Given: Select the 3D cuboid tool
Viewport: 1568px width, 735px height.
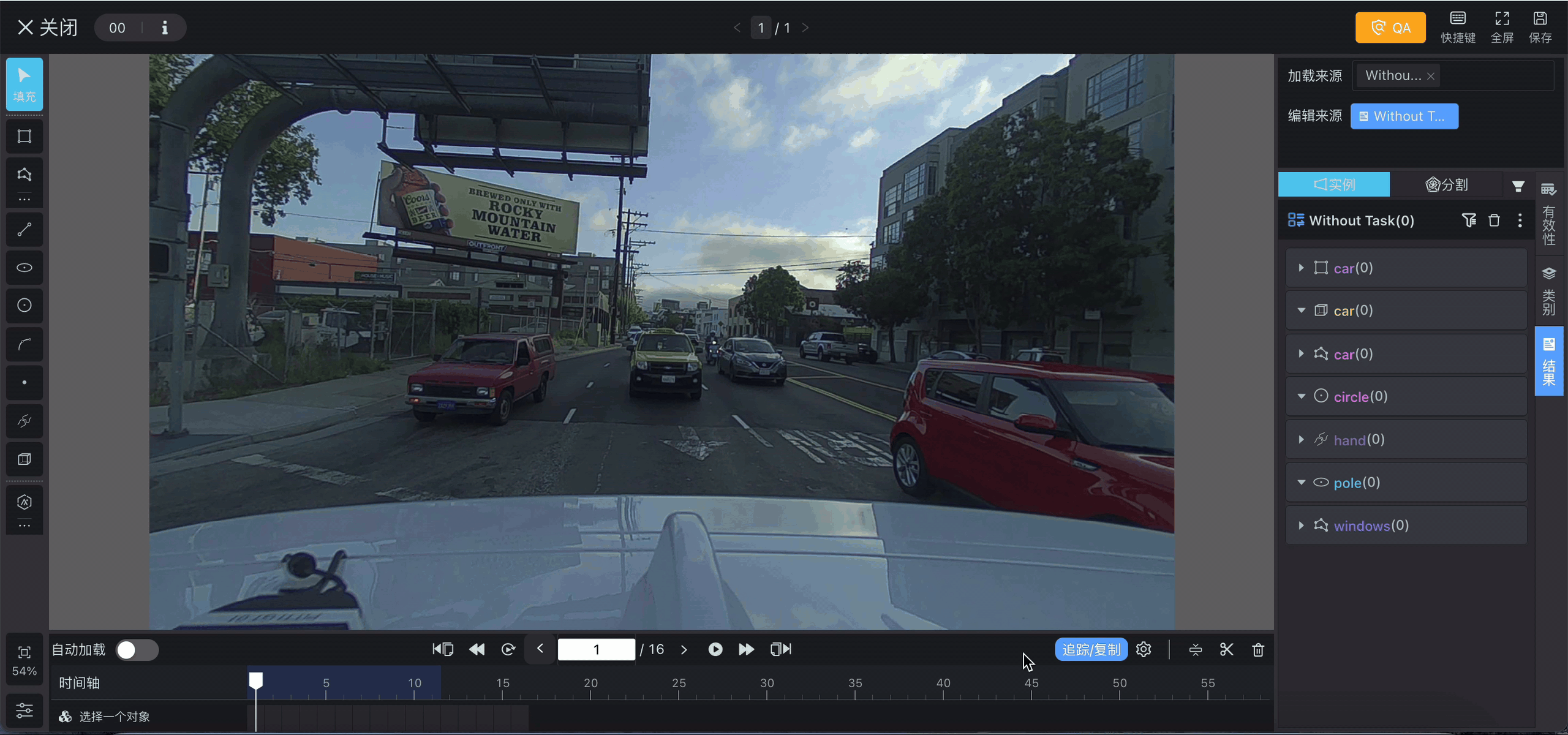Looking at the screenshot, I should [24, 459].
